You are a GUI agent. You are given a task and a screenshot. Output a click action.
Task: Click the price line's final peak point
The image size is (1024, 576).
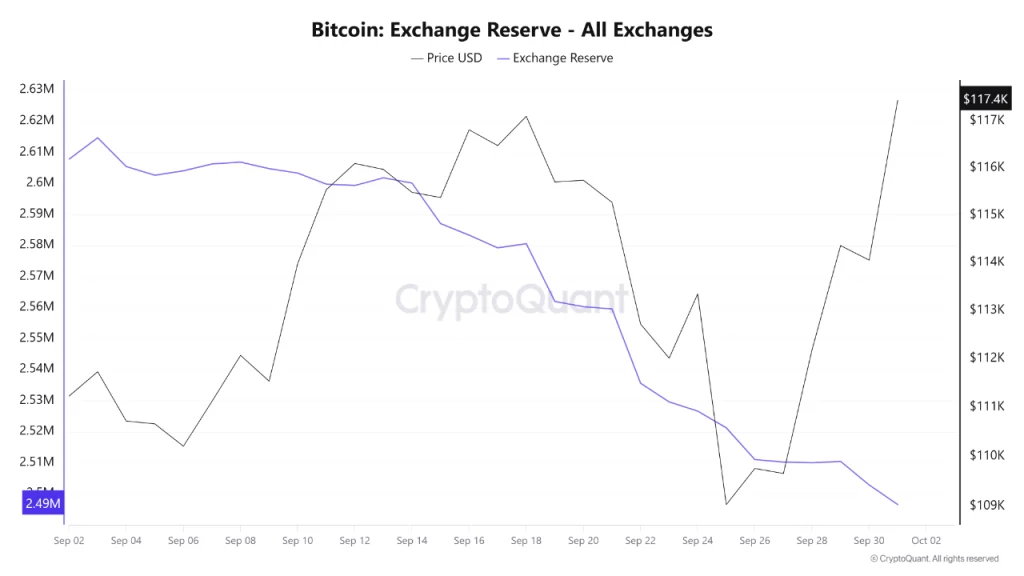(x=897, y=101)
